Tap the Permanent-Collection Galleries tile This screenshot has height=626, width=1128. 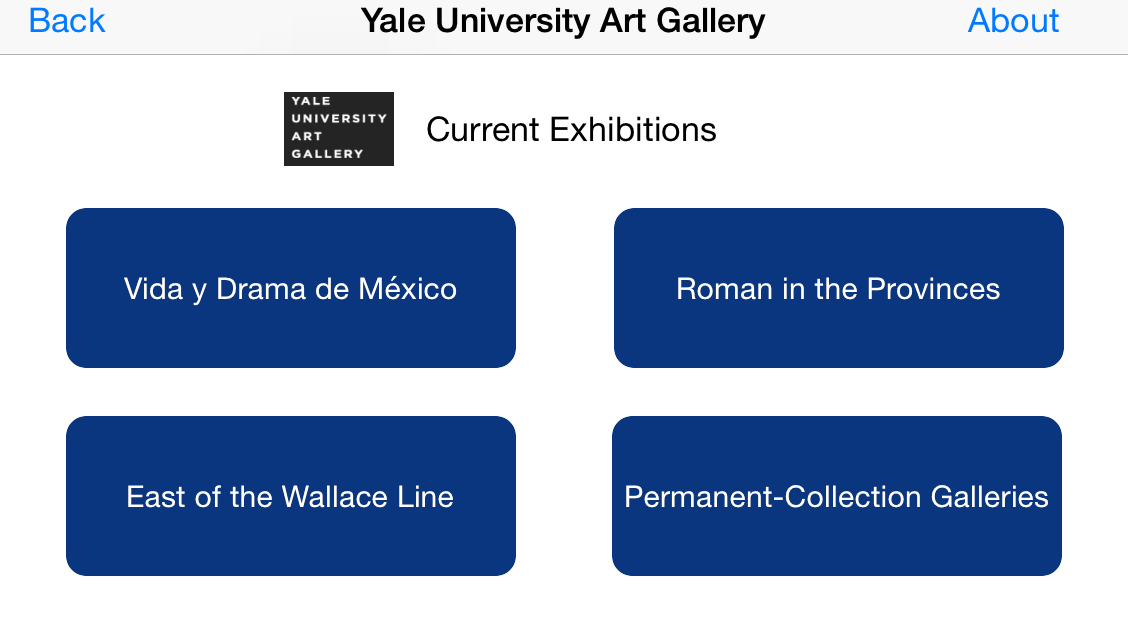click(837, 496)
